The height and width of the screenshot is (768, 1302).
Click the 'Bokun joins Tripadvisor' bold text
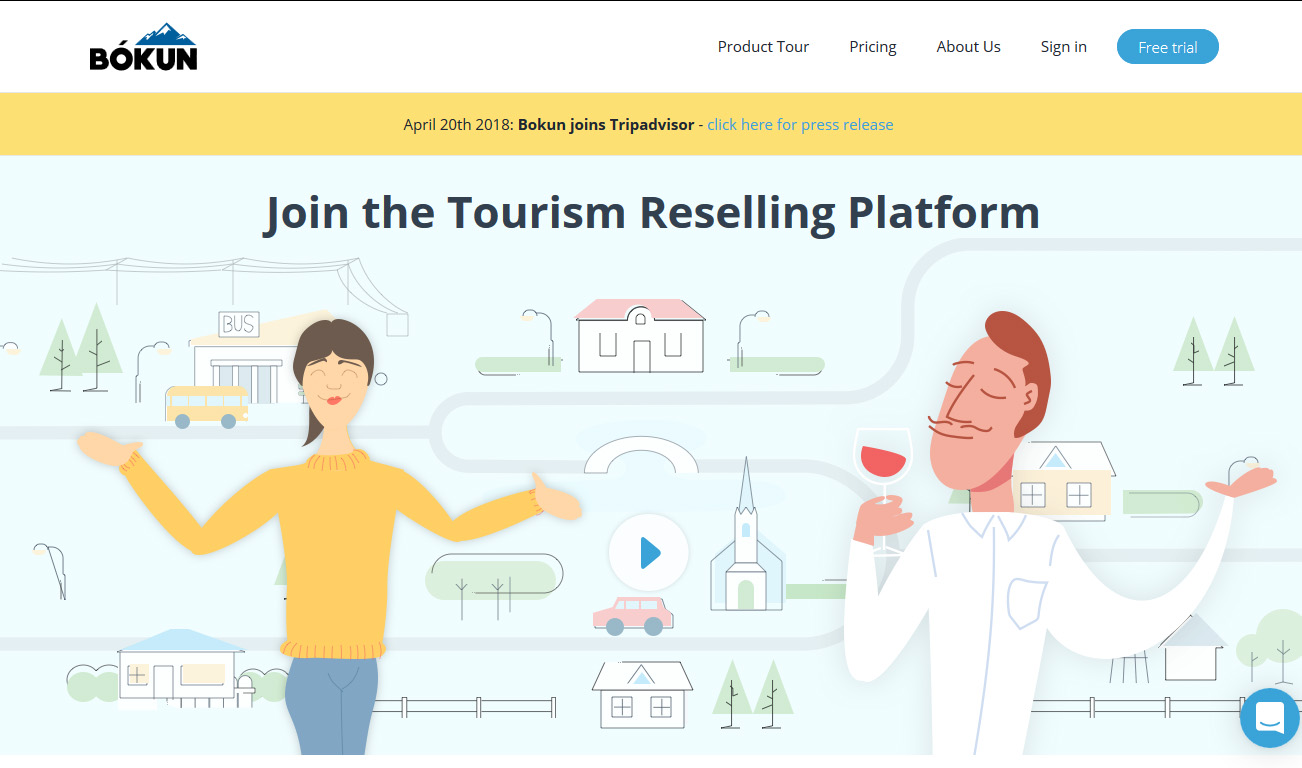[605, 125]
